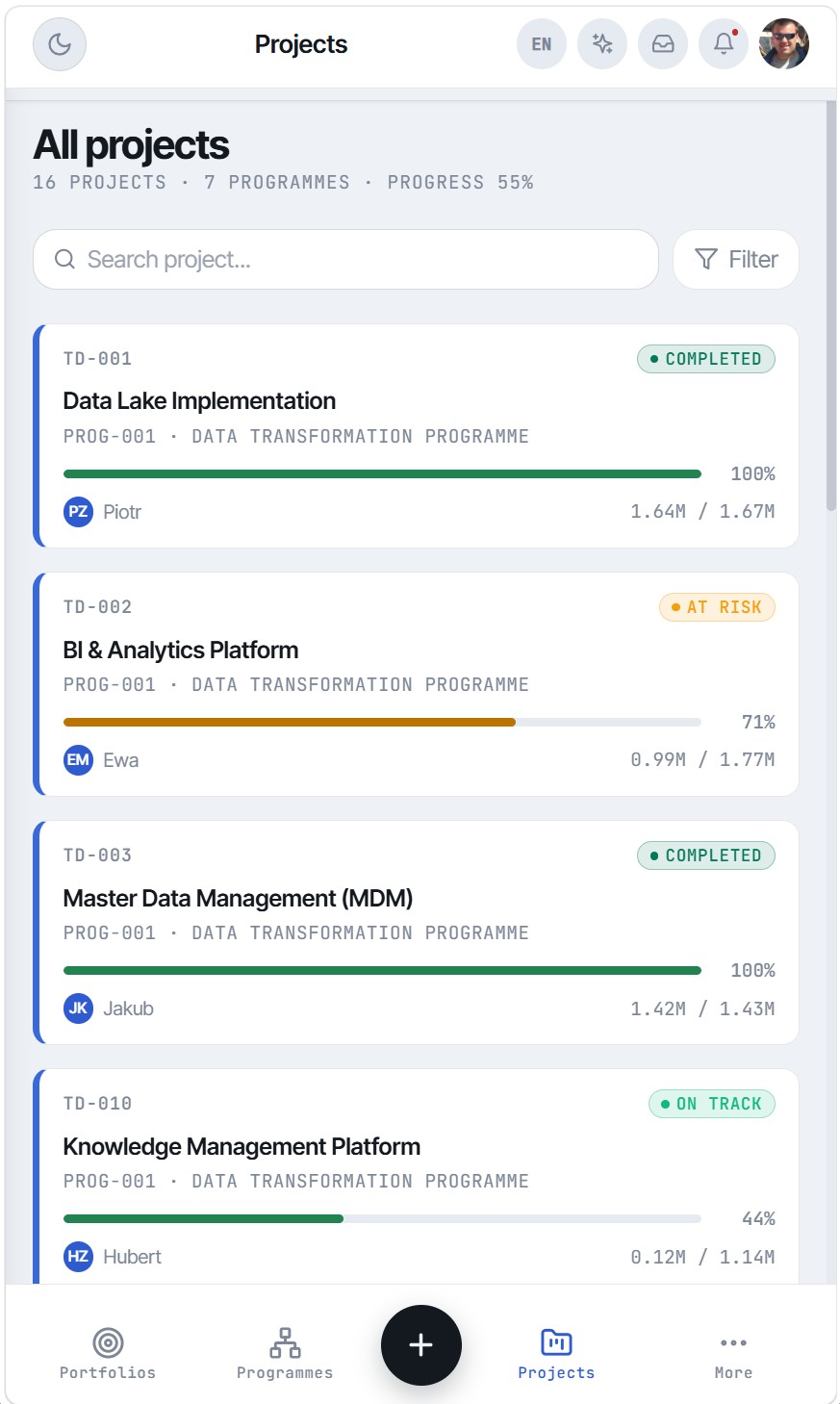Image resolution: width=840 pixels, height=1404 pixels.
Task: Go to the Programmes tab
Action: coord(285,1354)
